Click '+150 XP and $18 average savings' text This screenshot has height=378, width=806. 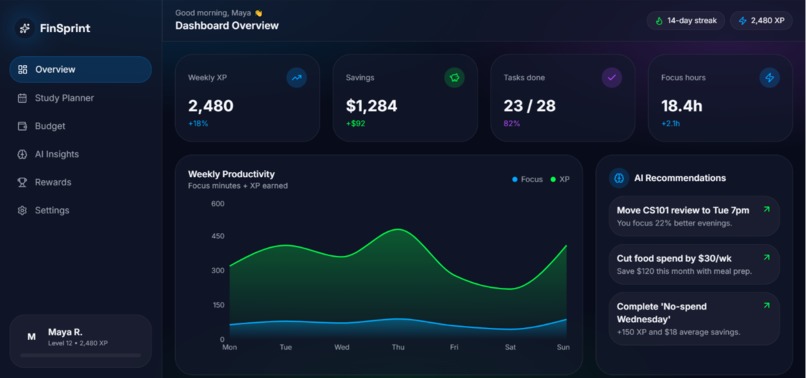coord(679,332)
